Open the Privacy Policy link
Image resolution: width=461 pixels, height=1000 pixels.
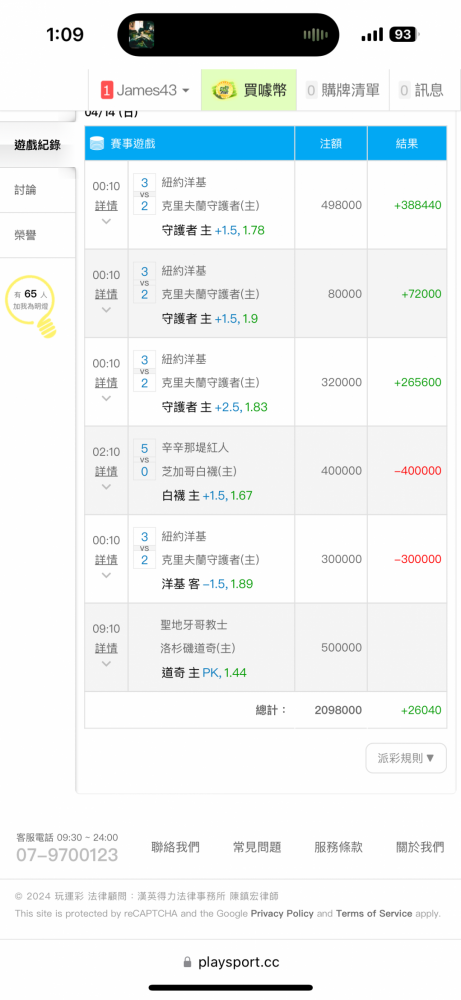[282, 913]
